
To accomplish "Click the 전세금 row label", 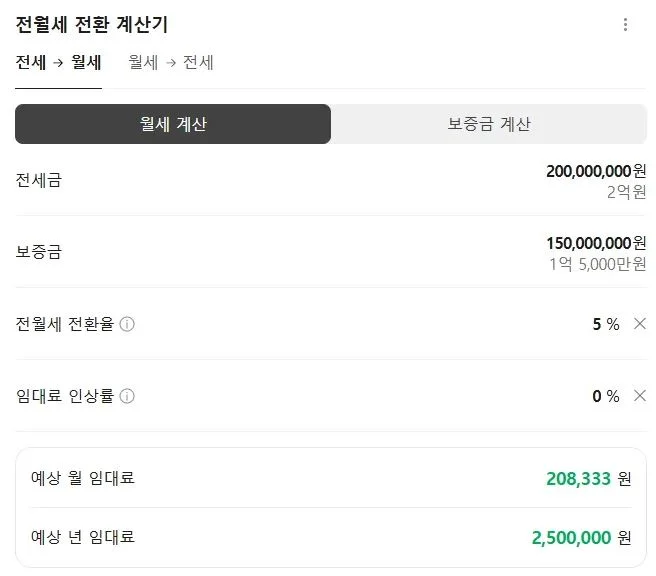I will click(39, 180).
